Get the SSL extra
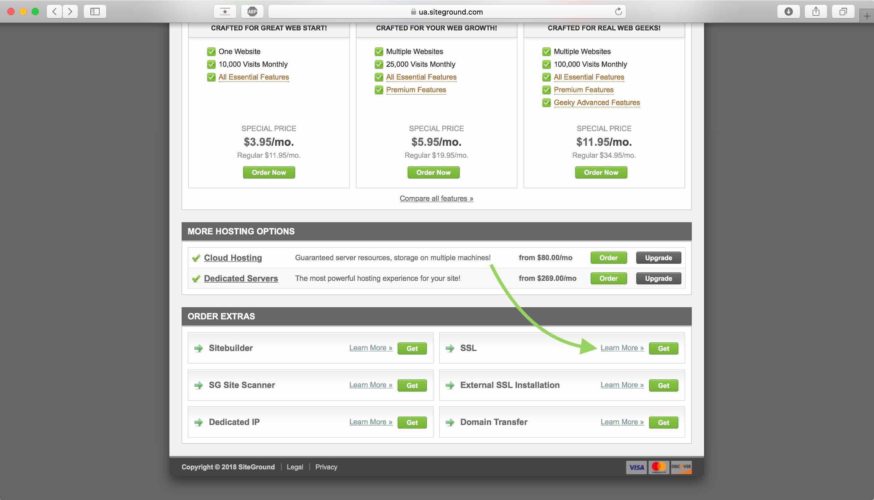874x500 pixels. 663,348
